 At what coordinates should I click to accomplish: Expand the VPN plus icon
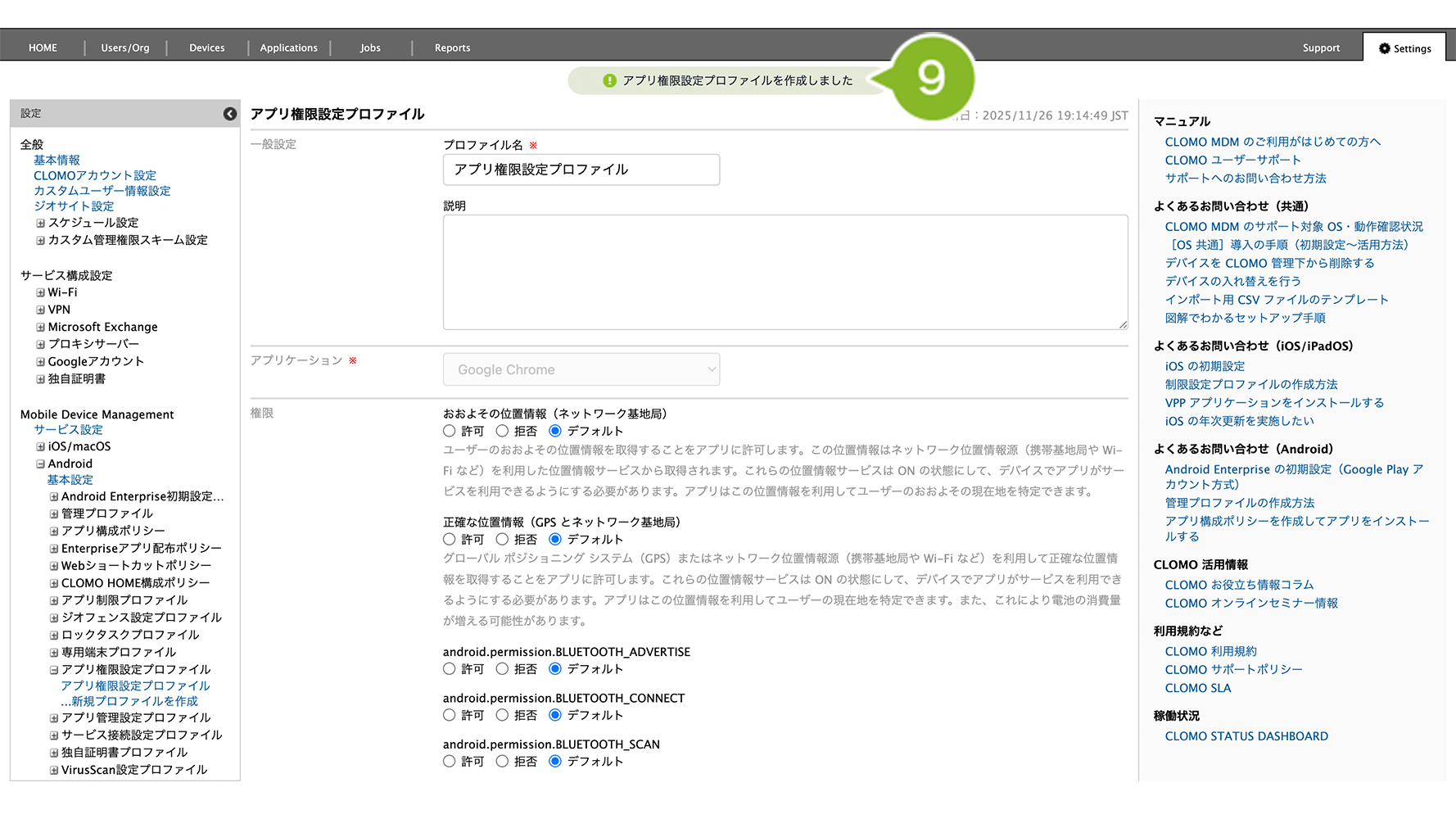40,310
